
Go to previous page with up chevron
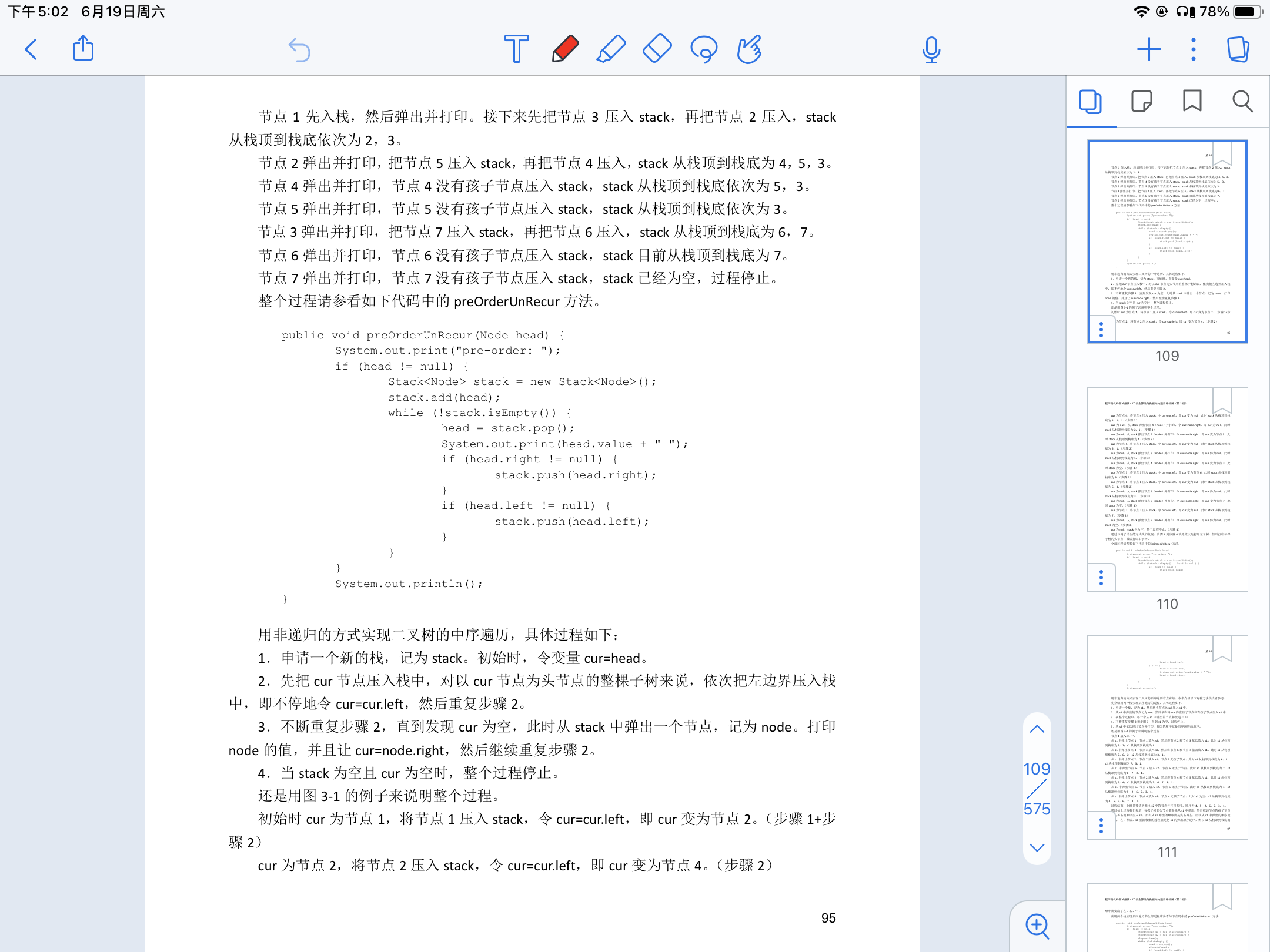1037,728
